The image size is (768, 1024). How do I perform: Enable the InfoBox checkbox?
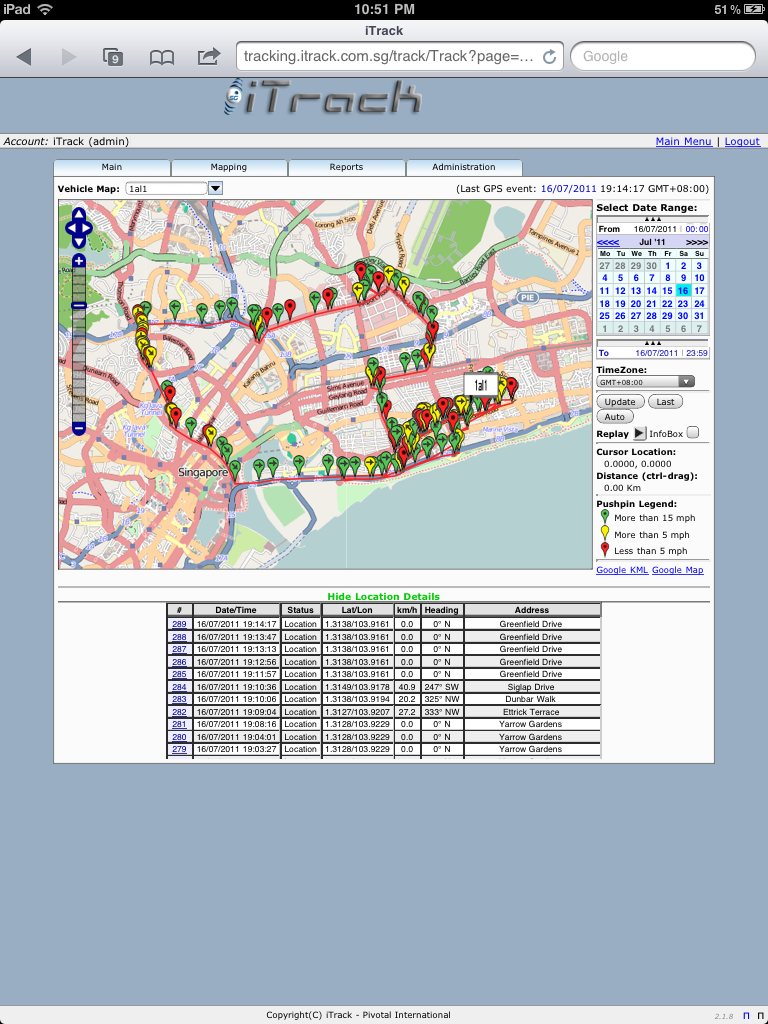693,432
